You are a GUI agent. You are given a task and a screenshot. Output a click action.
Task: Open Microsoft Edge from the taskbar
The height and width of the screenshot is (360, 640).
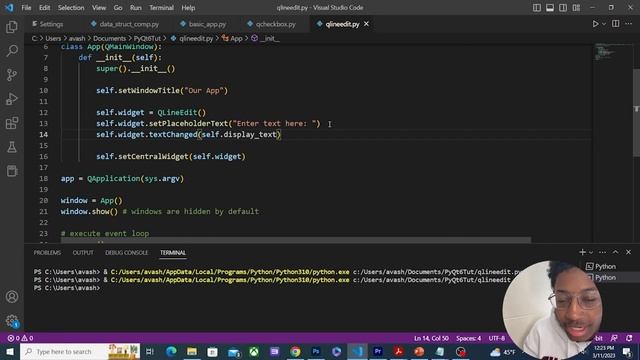[x=171, y=351]
